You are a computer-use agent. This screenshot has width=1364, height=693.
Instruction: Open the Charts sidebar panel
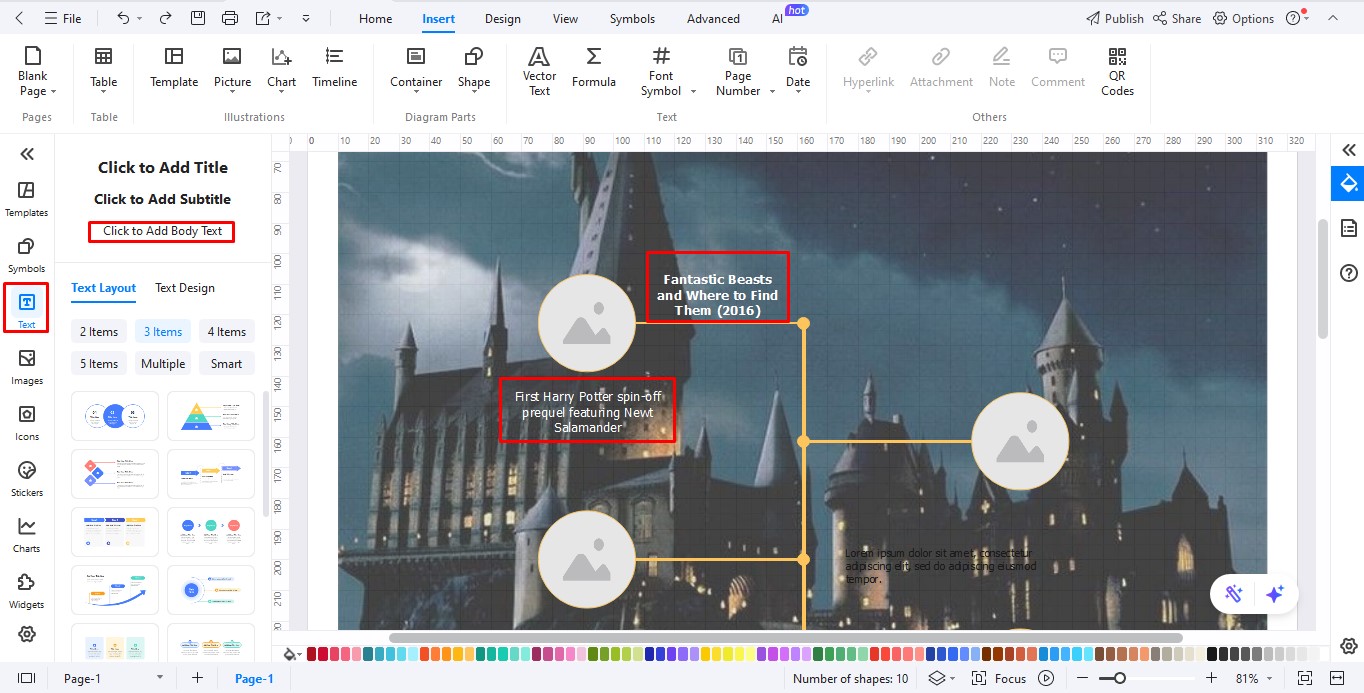(27, 534)
